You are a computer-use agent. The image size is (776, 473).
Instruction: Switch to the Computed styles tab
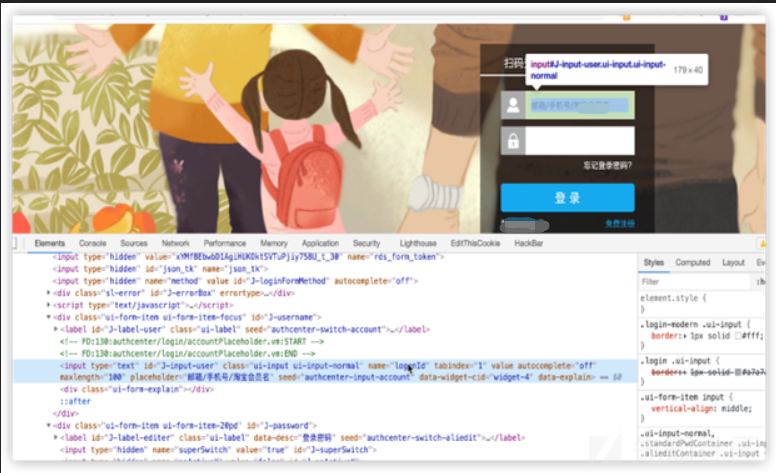[692, 263]
